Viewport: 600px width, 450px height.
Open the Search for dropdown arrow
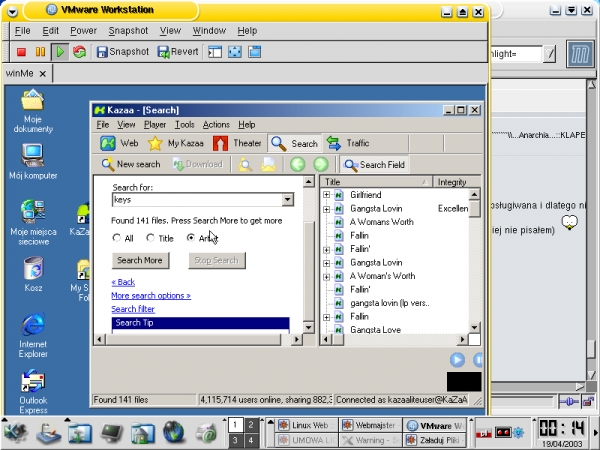click(x=288, y=199)
